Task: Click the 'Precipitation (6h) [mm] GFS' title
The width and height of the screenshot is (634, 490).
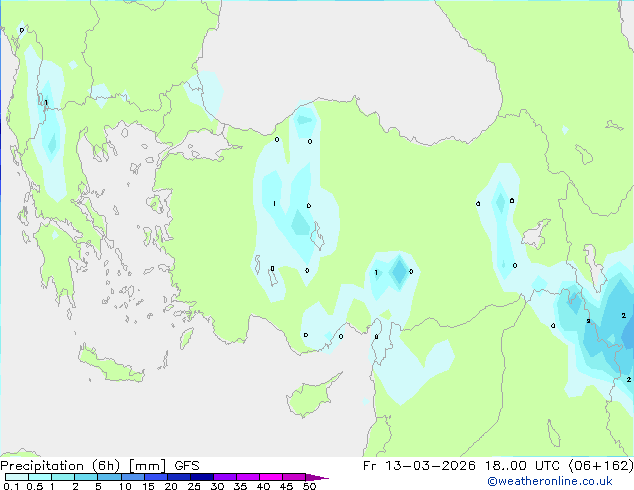Action: point(100,466)
